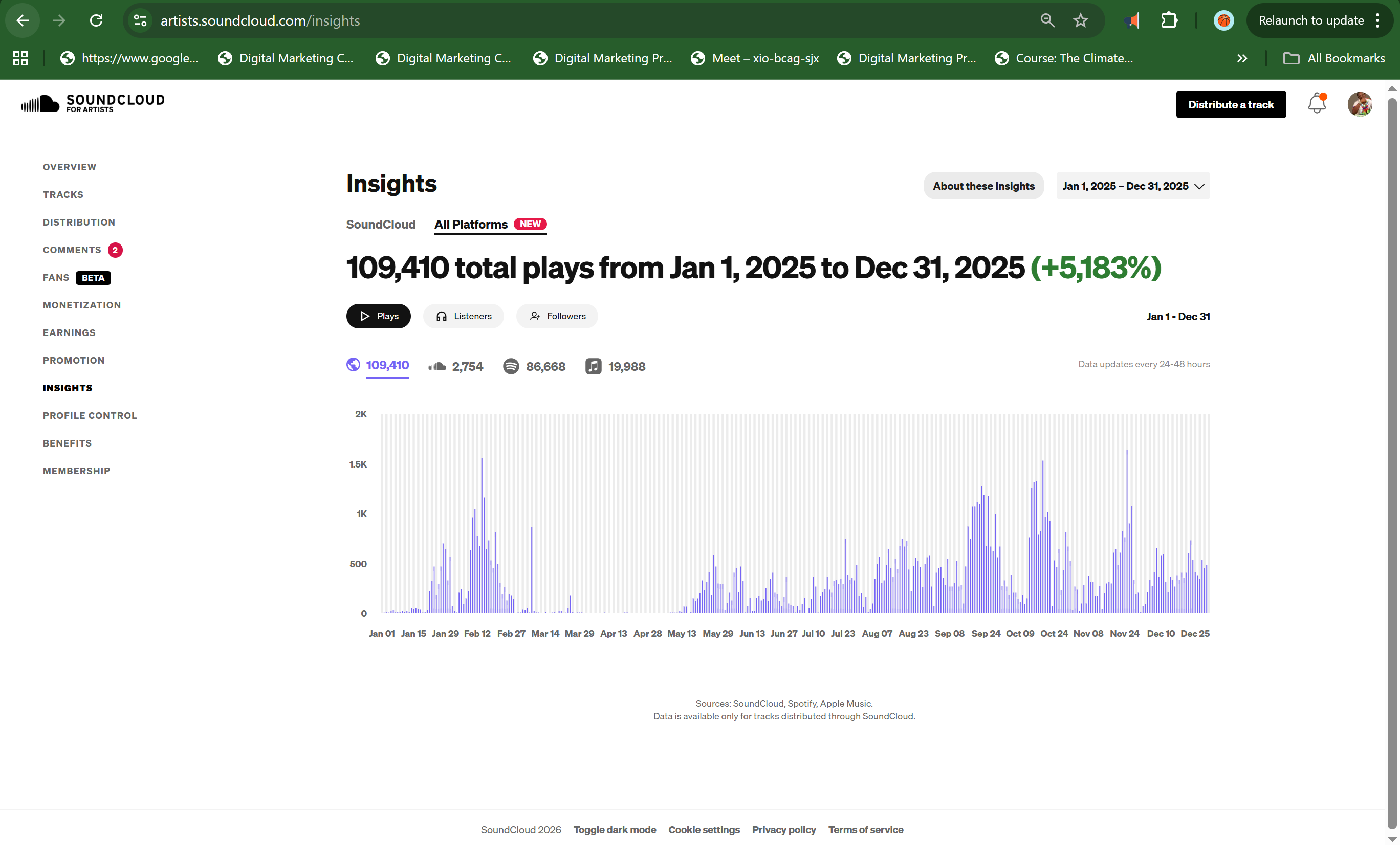Click the page vertical scrollbar thumb
The width and height of the screenshot is (1400, 845).
(1391, 463)
